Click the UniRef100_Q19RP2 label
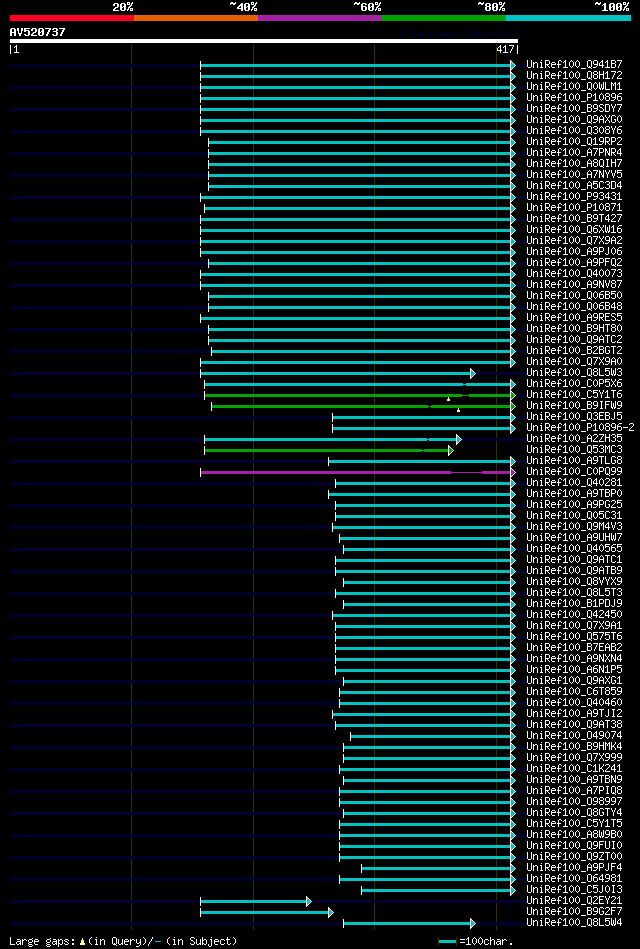Viewport: 640px width, 949px height. pos(574,141)
